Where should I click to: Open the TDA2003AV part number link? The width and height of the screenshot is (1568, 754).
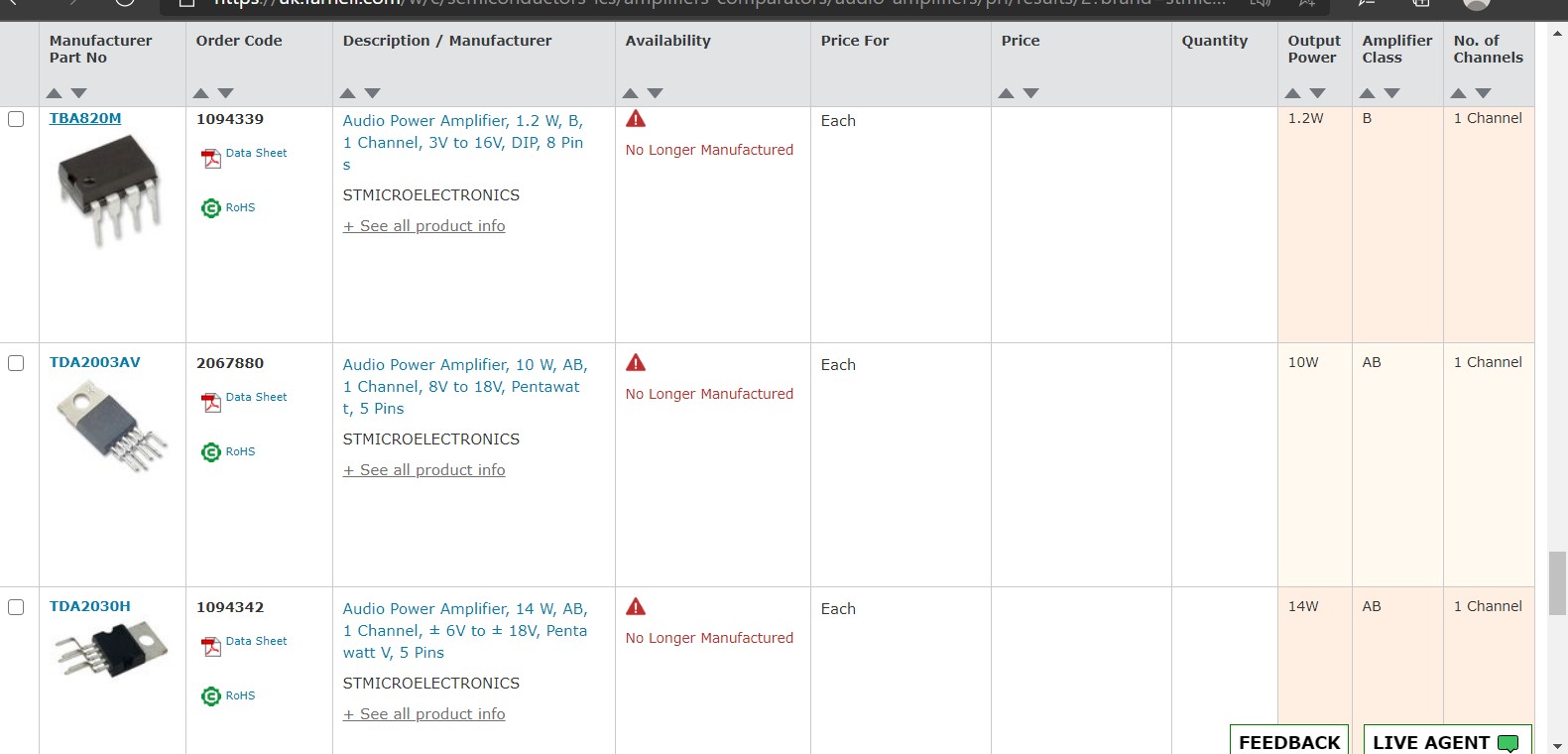click(x=95, y=362)
